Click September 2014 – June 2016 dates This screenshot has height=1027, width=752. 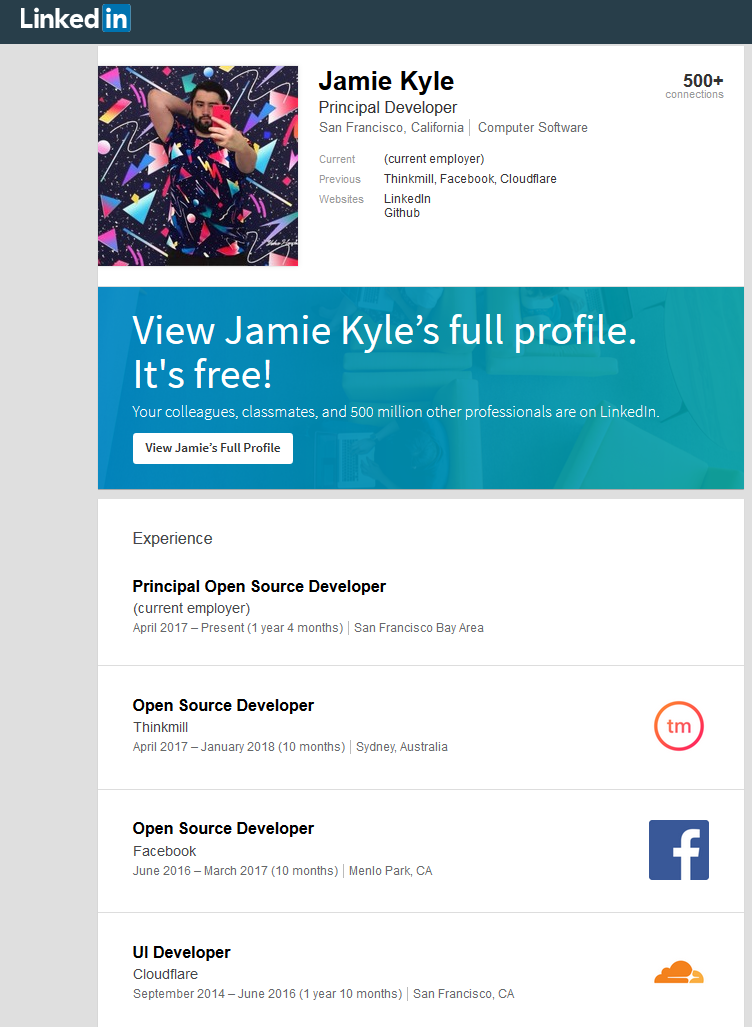[267, 994]
